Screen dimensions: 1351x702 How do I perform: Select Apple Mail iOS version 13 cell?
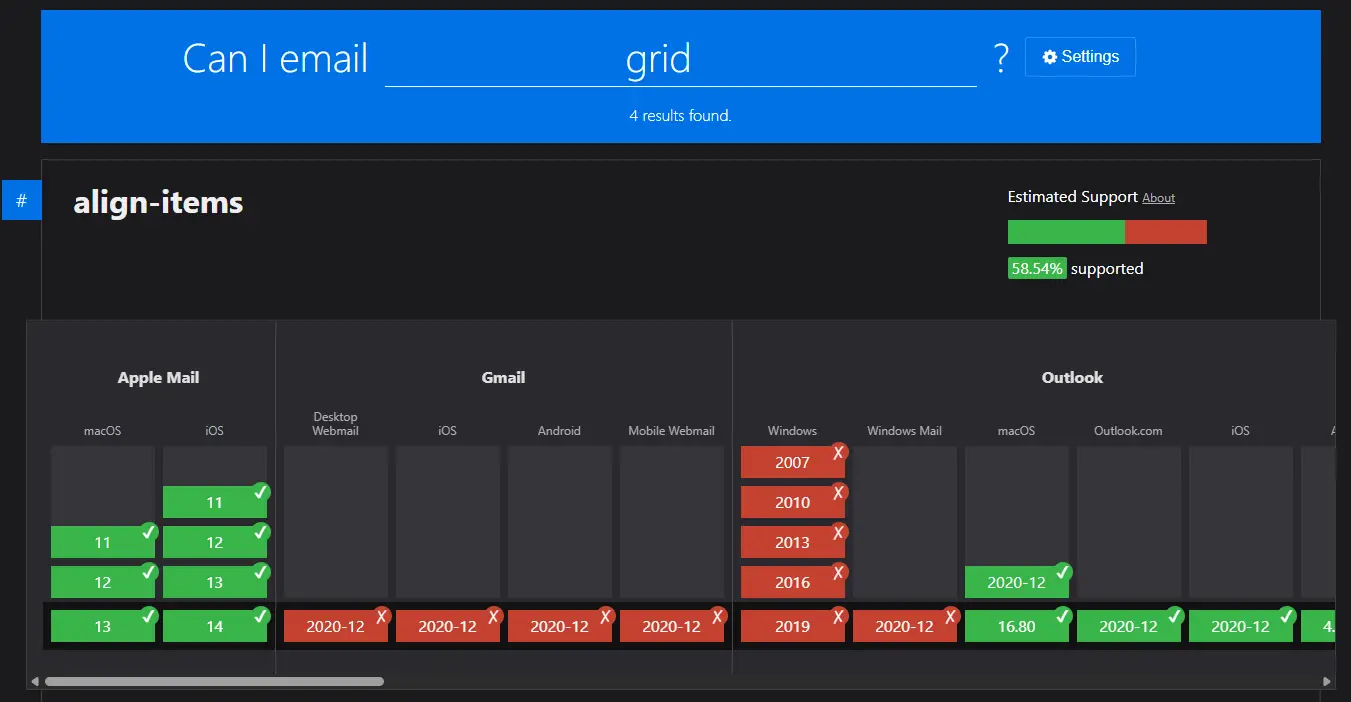click(x=215, y=582)
